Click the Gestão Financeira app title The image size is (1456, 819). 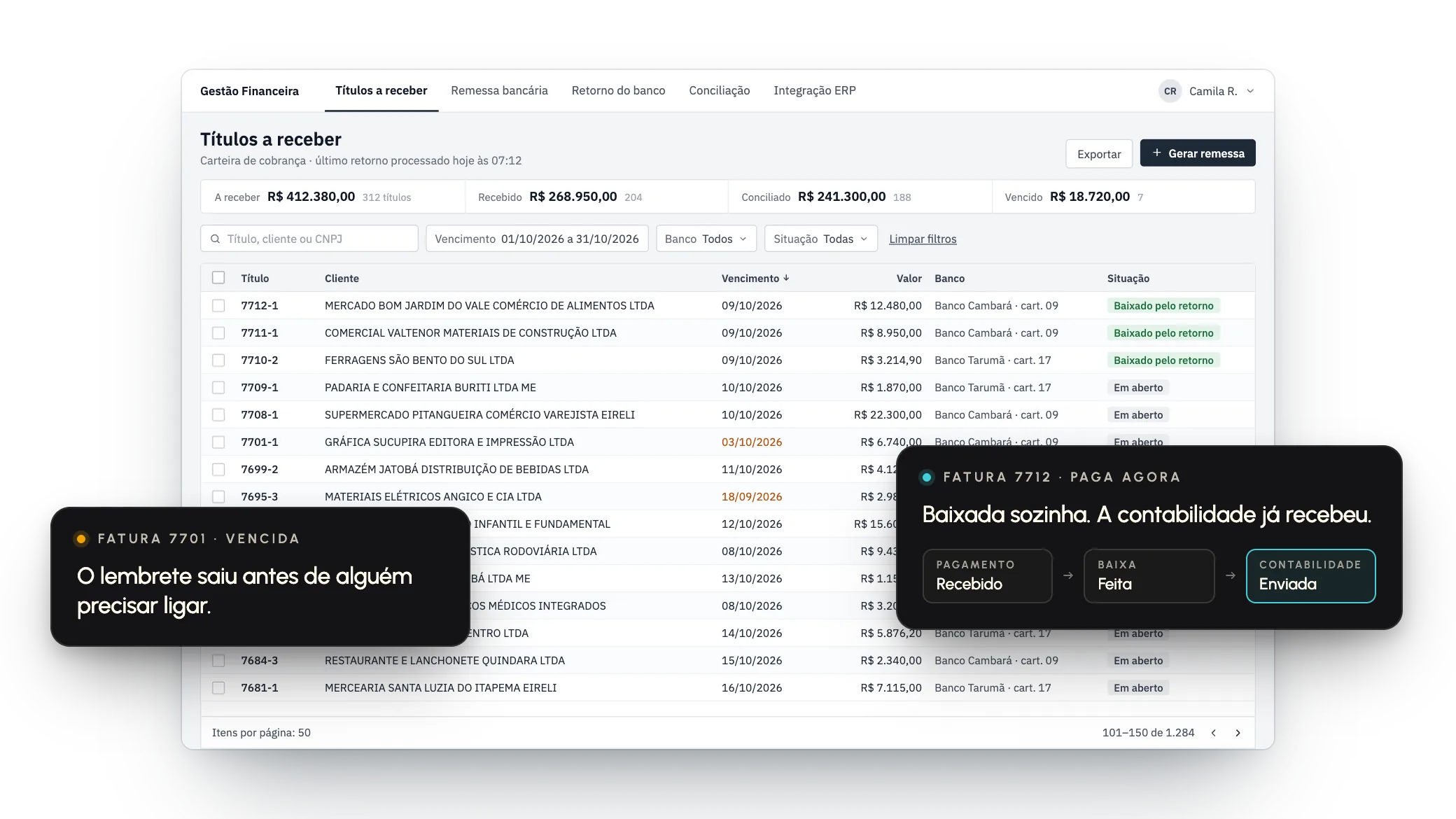249,91
